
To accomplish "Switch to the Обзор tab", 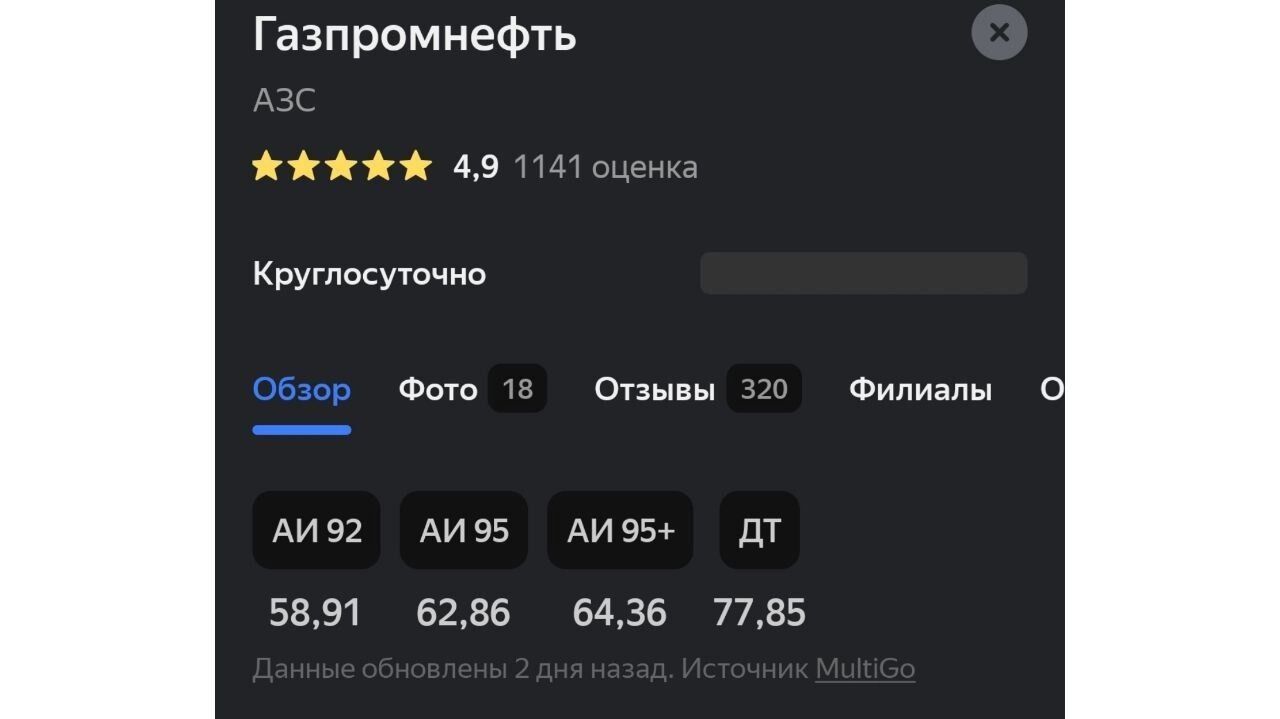I will click(301, 389).
